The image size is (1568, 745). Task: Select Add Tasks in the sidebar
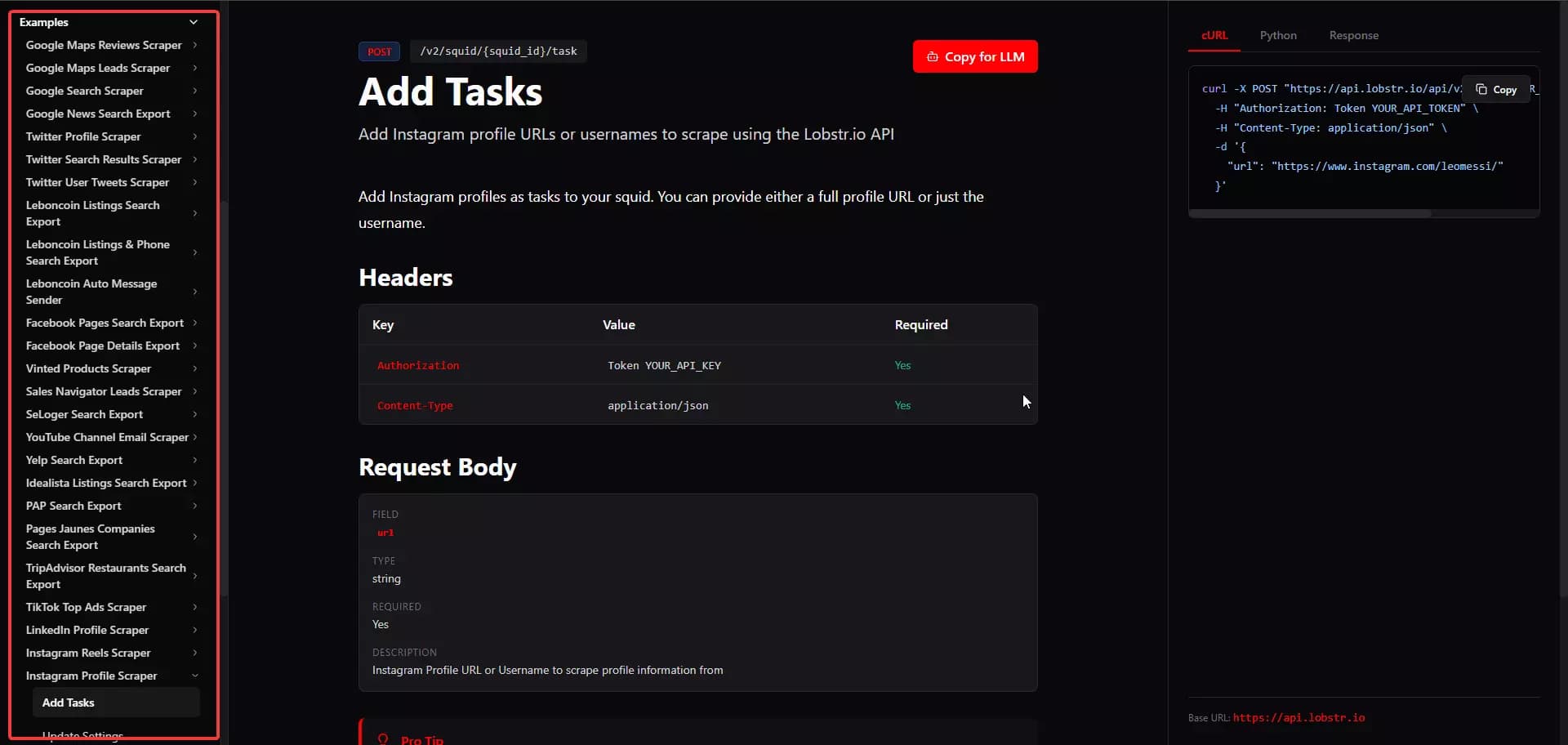point(69,703)
